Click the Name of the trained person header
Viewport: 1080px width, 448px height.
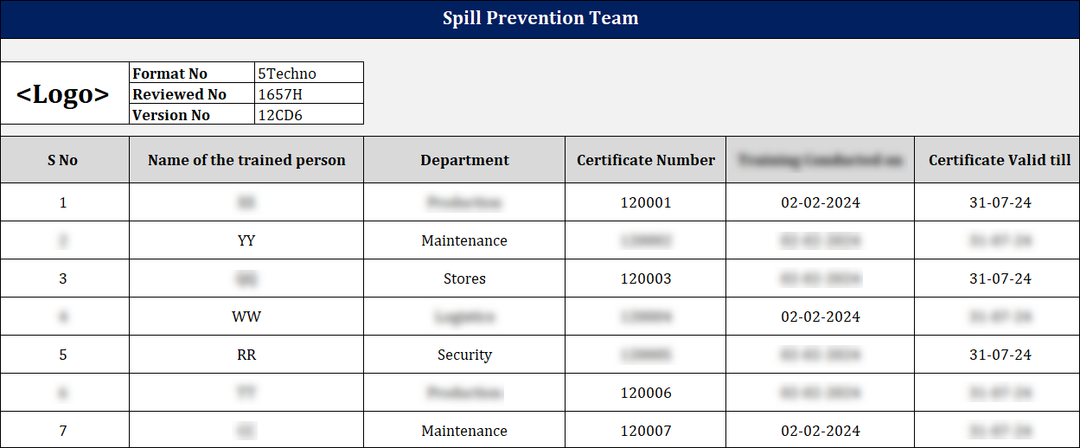click(x=246, y=160)
